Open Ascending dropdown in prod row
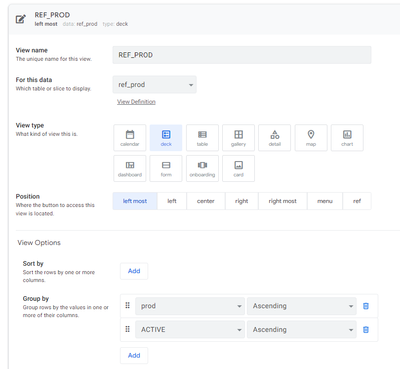 coord(302,306)
